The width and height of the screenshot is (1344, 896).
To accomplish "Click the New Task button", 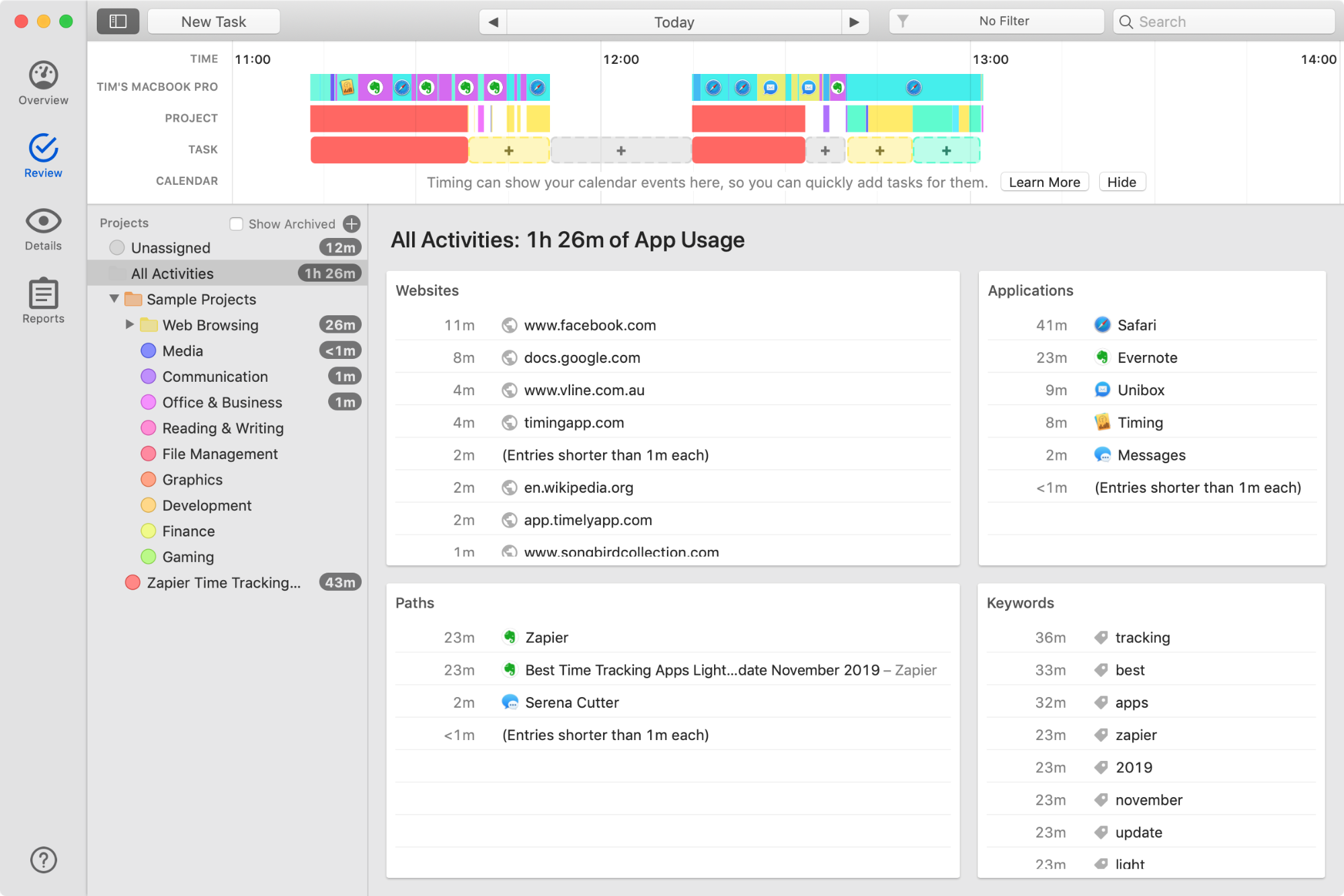I will tap(214, 22).
